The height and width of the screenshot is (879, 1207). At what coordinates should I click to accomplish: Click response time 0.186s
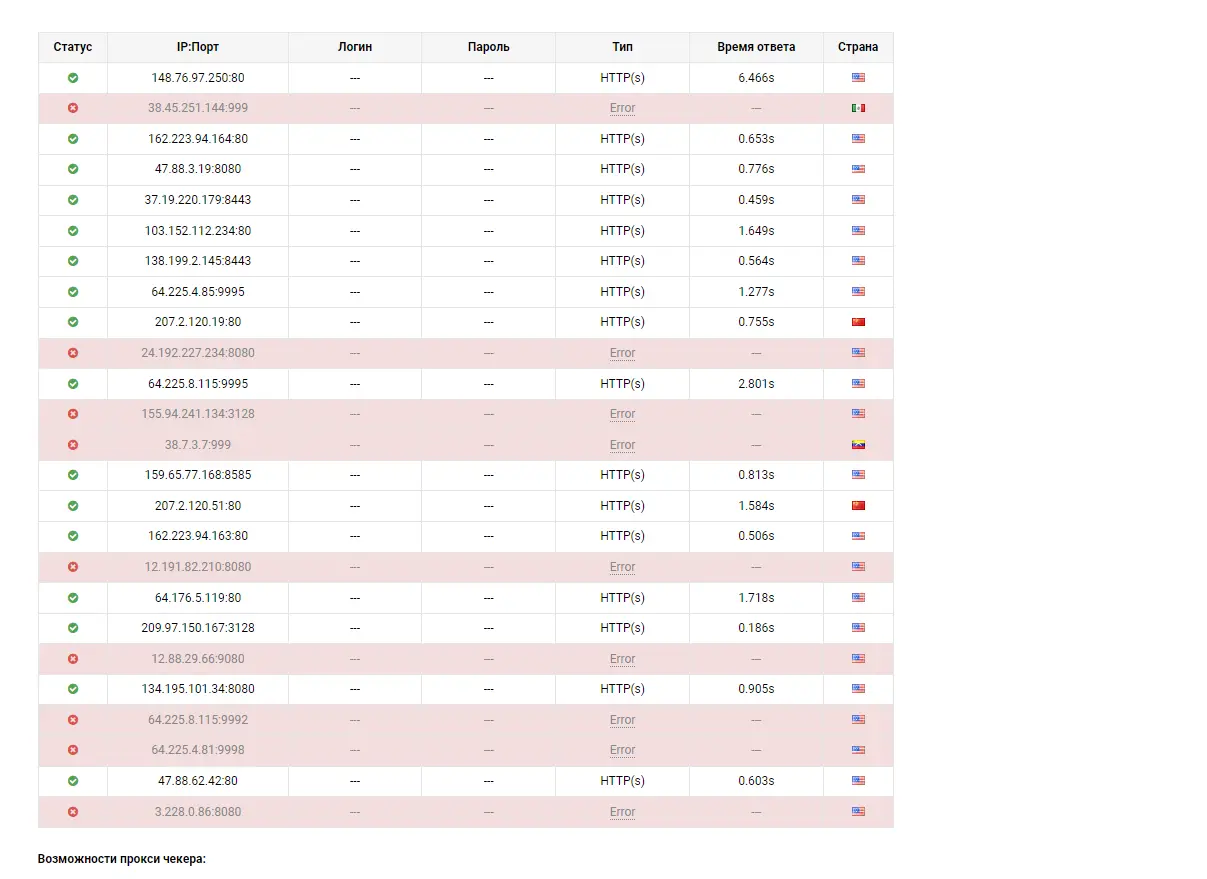(756, 628)
